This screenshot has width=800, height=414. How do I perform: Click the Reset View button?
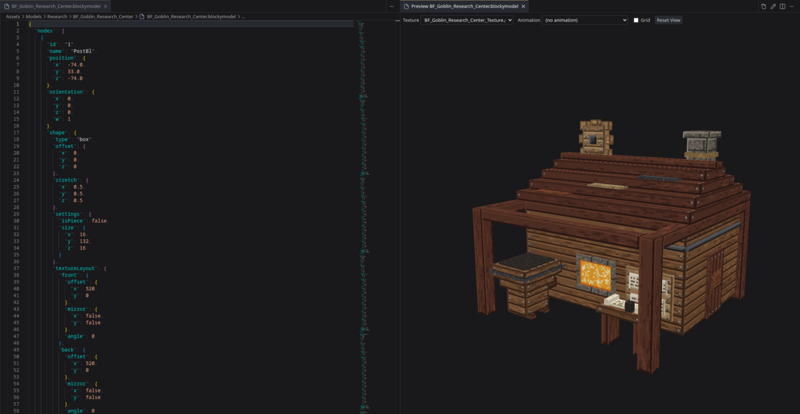pos(668,20)
